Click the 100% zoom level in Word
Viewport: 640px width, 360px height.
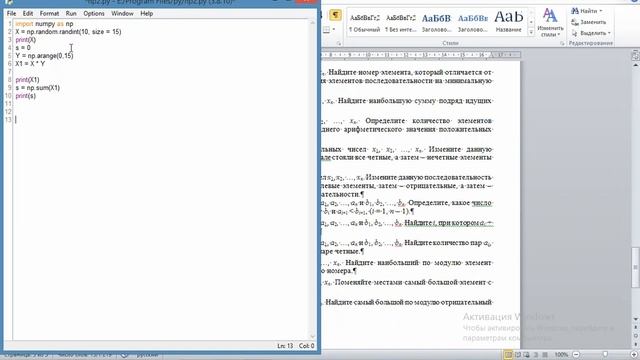click(x=561, y=355)
